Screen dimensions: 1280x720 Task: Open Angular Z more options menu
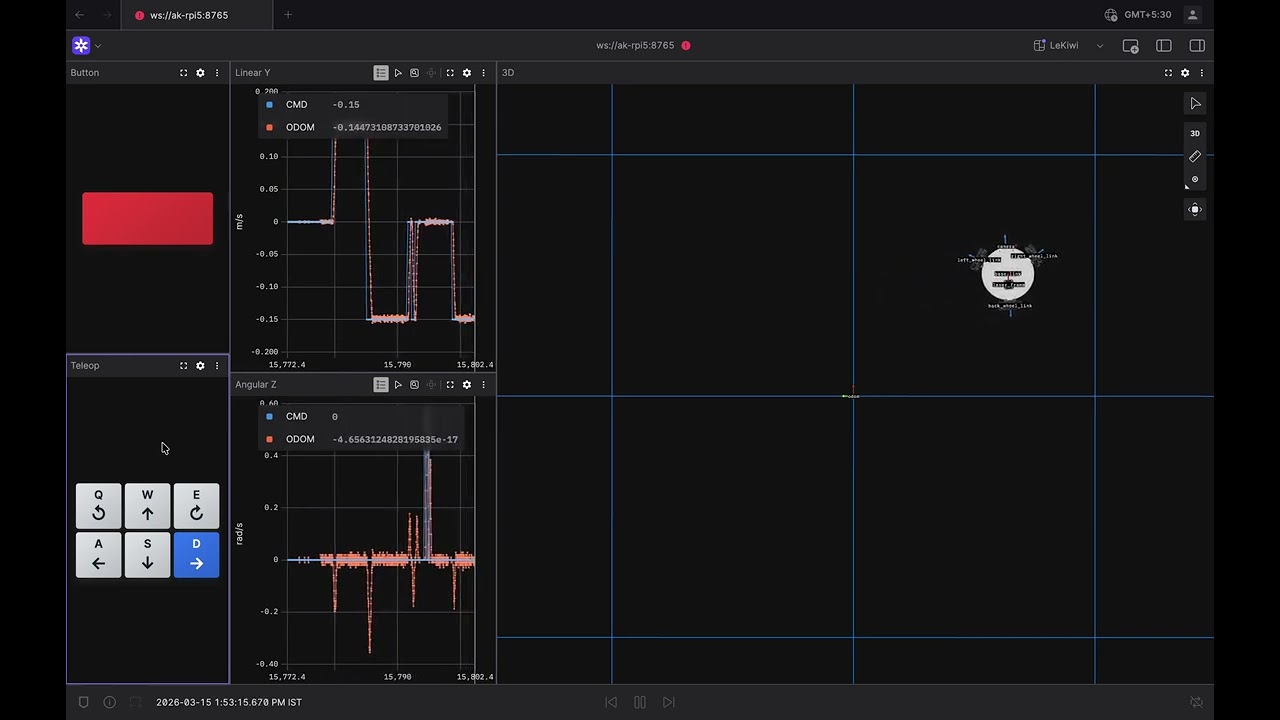[x=484, y=385]
